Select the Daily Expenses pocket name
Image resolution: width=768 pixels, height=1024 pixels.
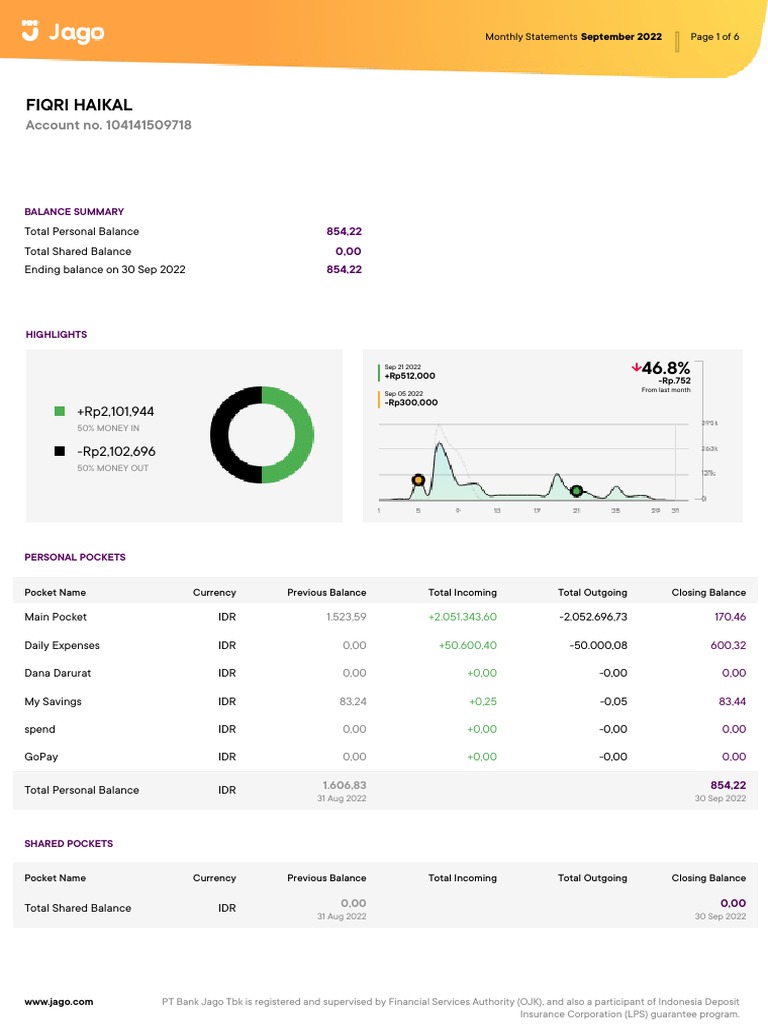point(62,645)
